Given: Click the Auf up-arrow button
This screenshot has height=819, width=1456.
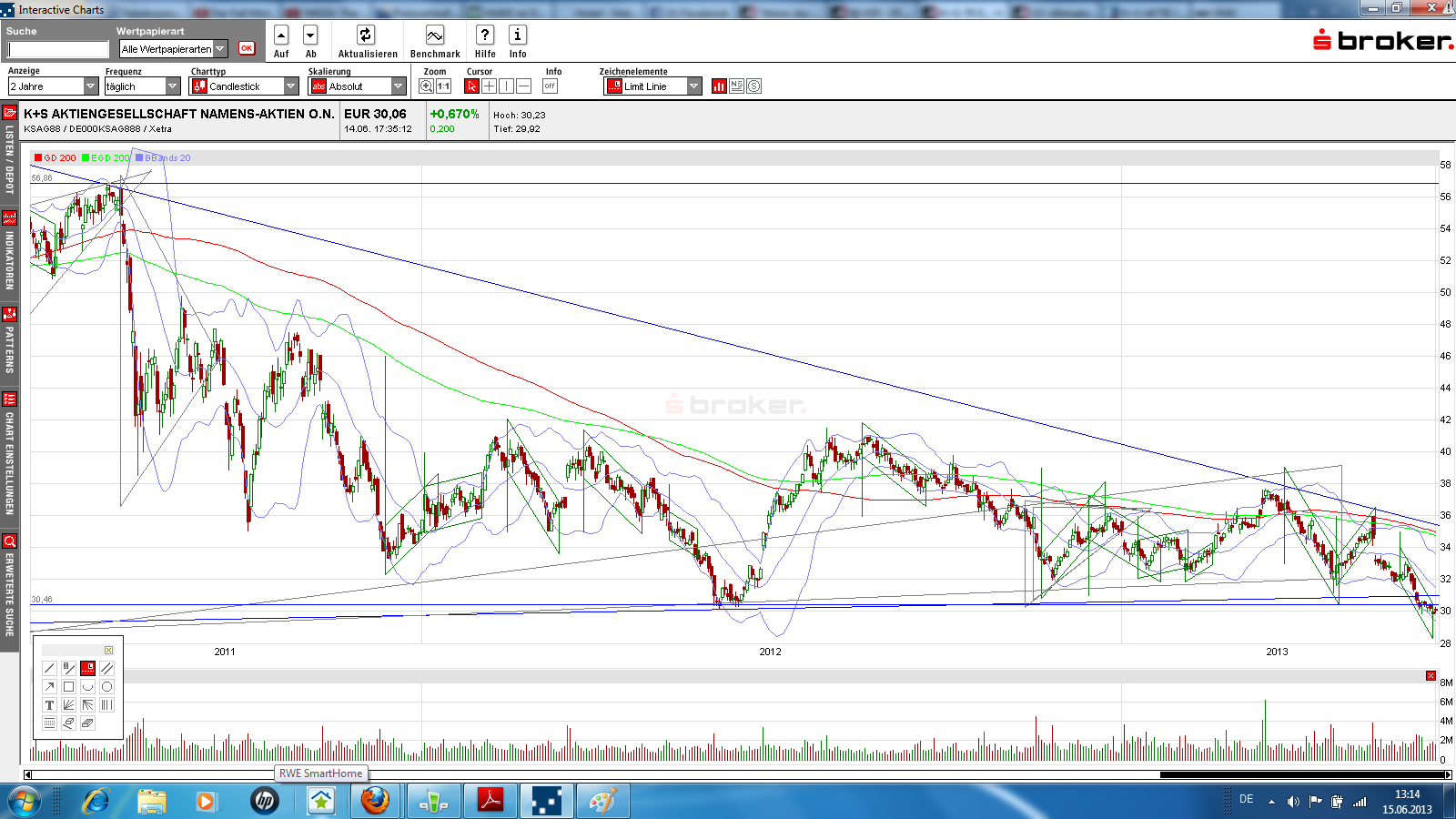Looking at the screenshot, I should point(281,35).
